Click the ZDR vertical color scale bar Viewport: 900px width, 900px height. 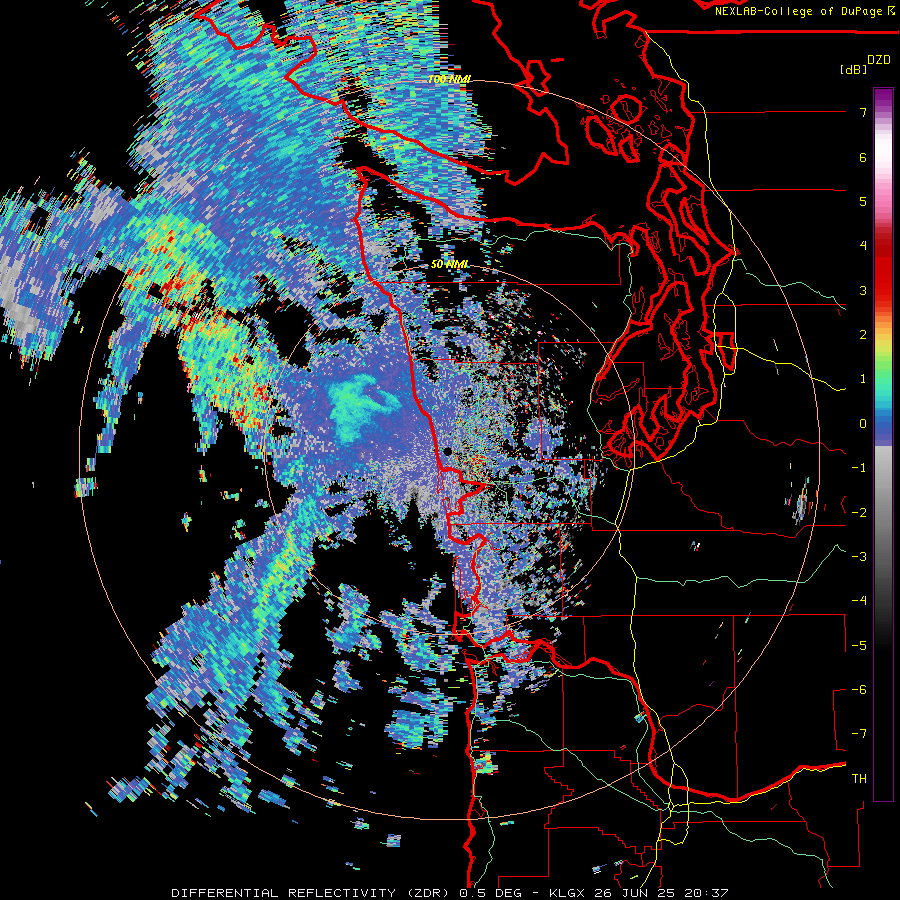883,444
